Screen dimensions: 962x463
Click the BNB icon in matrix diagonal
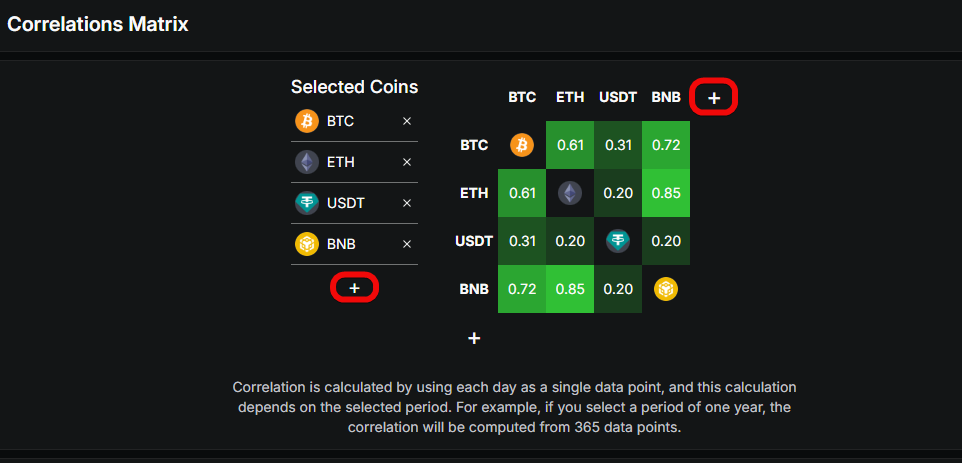click(x=666, y=289)
